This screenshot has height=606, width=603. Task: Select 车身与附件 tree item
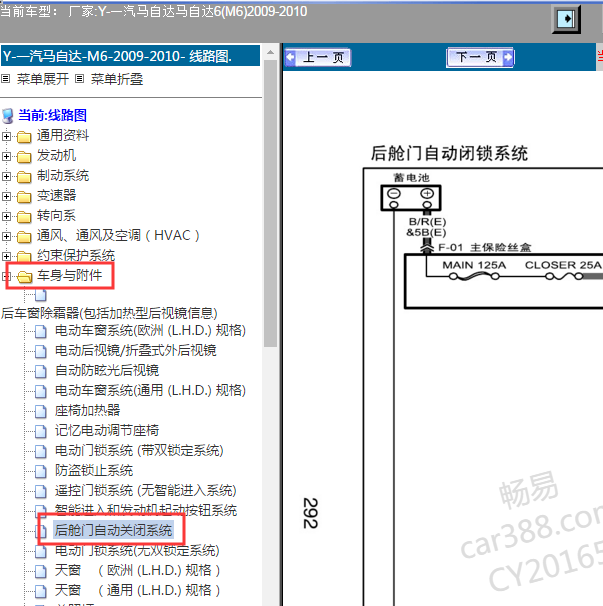click(70, 276)
